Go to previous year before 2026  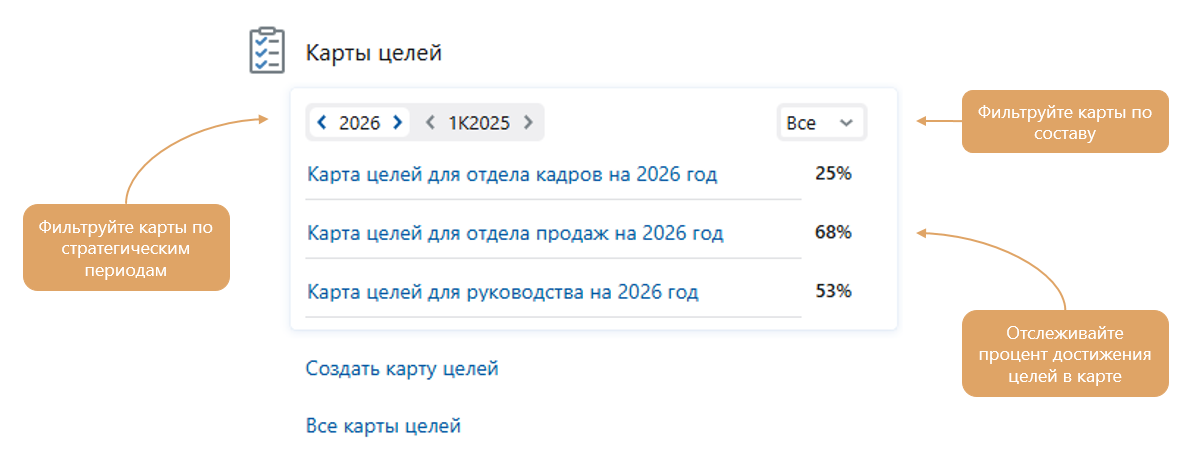[x=322, y=122]
